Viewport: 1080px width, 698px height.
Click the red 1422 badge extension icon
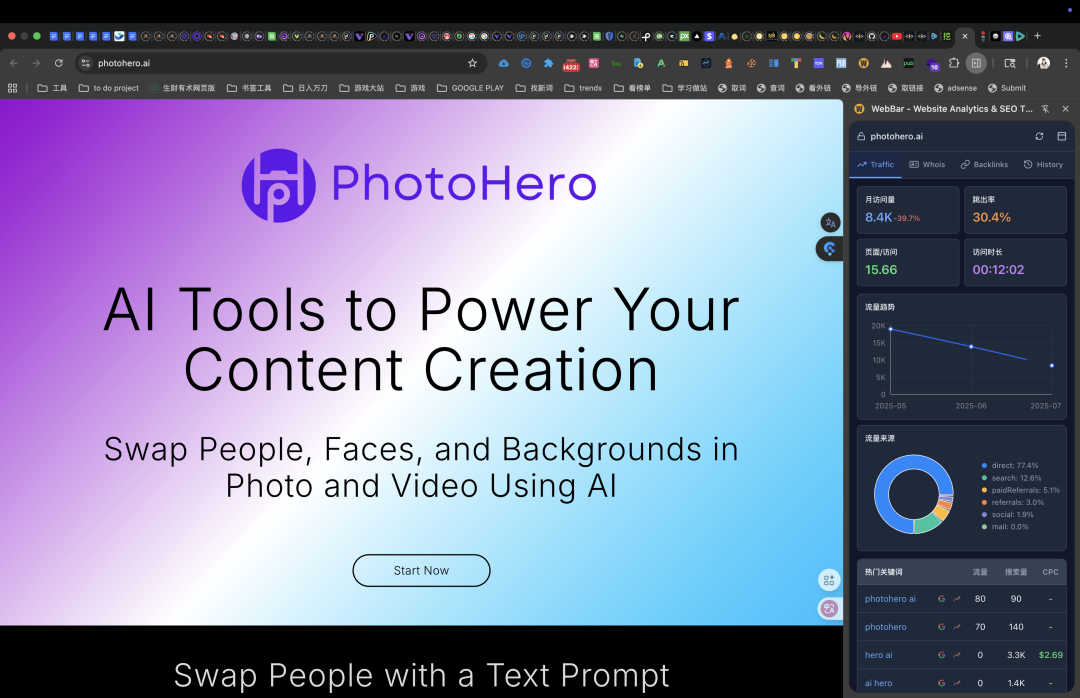click(571, 64)
